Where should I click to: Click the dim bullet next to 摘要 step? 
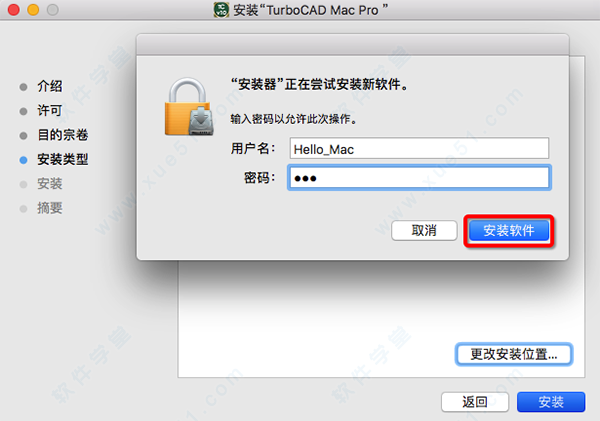coord(23,209)
